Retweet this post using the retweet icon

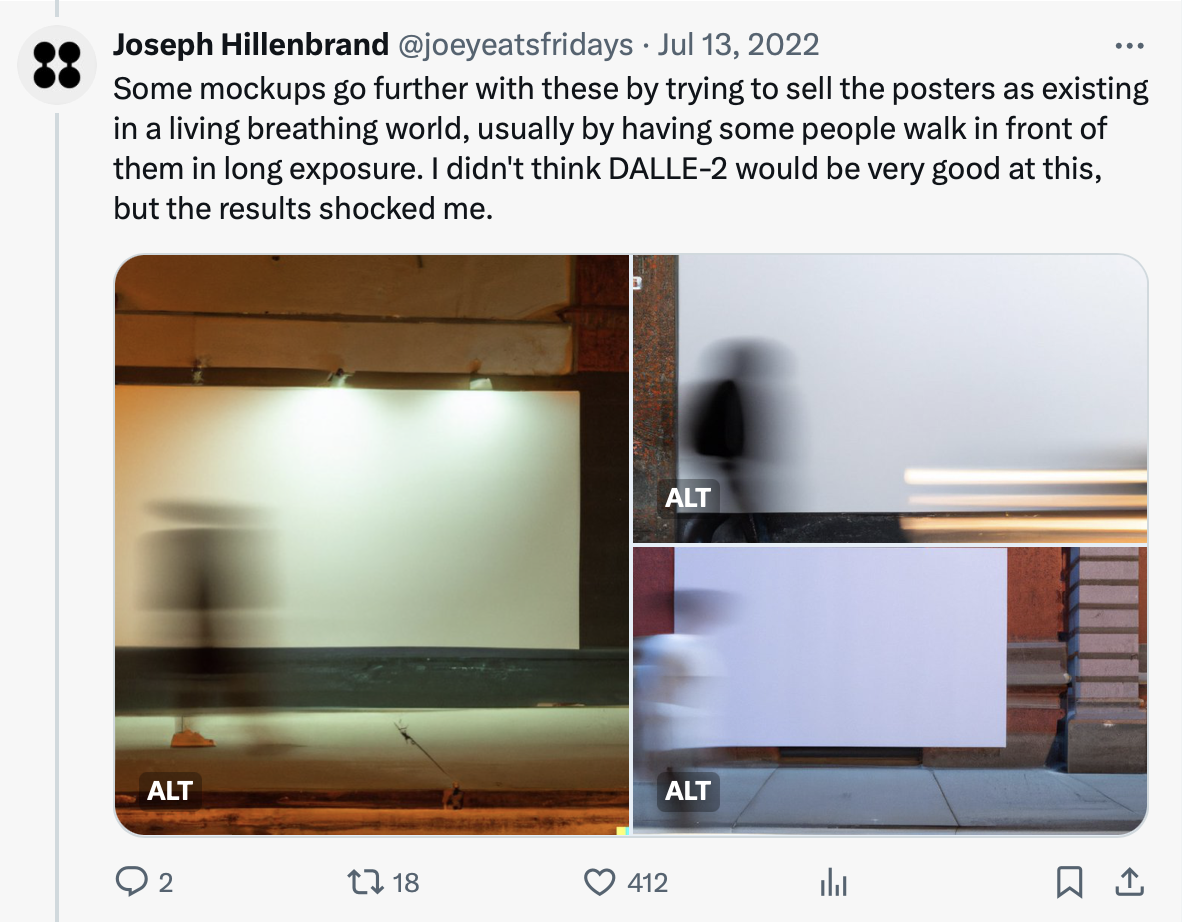[x=366, y=881]
